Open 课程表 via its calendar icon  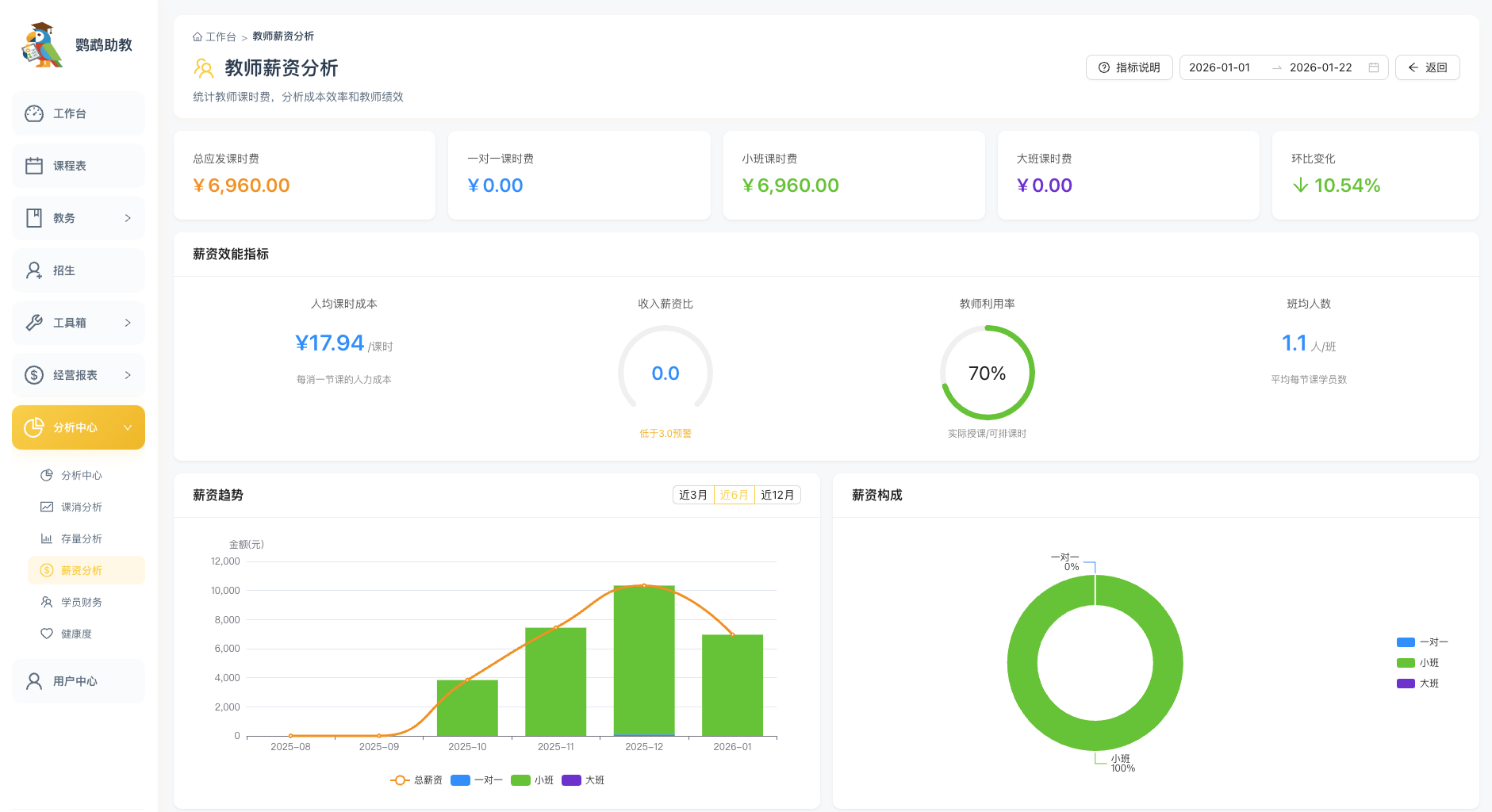(34, 166)
